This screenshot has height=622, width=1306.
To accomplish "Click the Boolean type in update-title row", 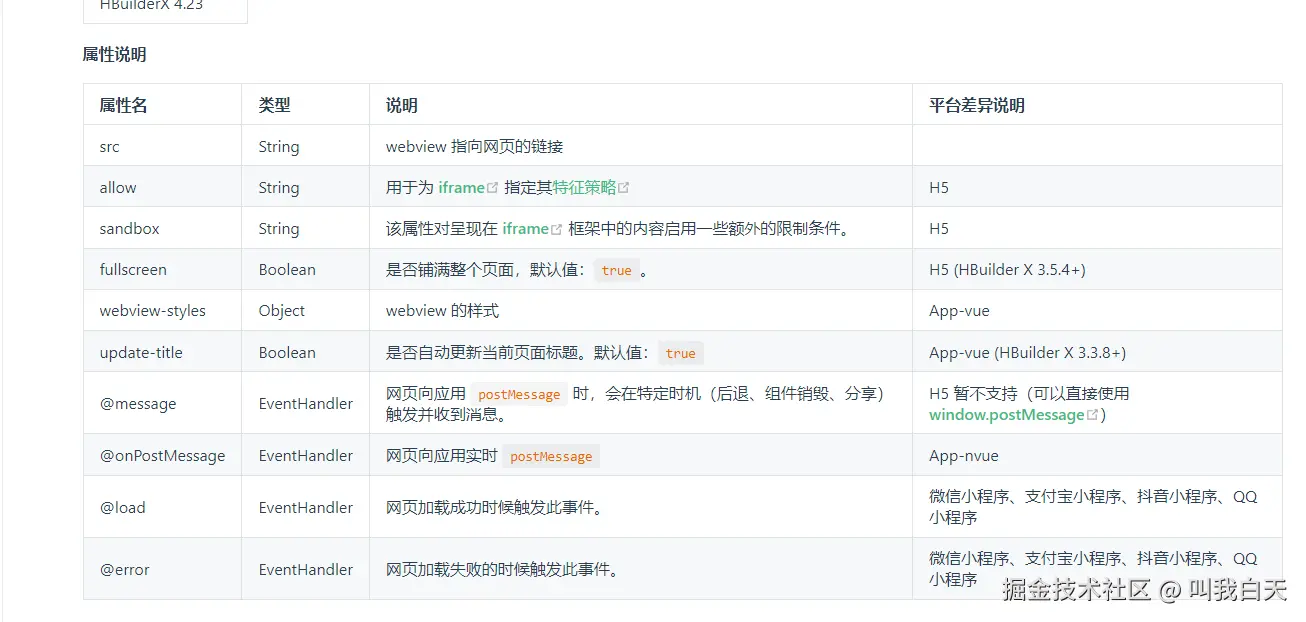I will 287,352.
